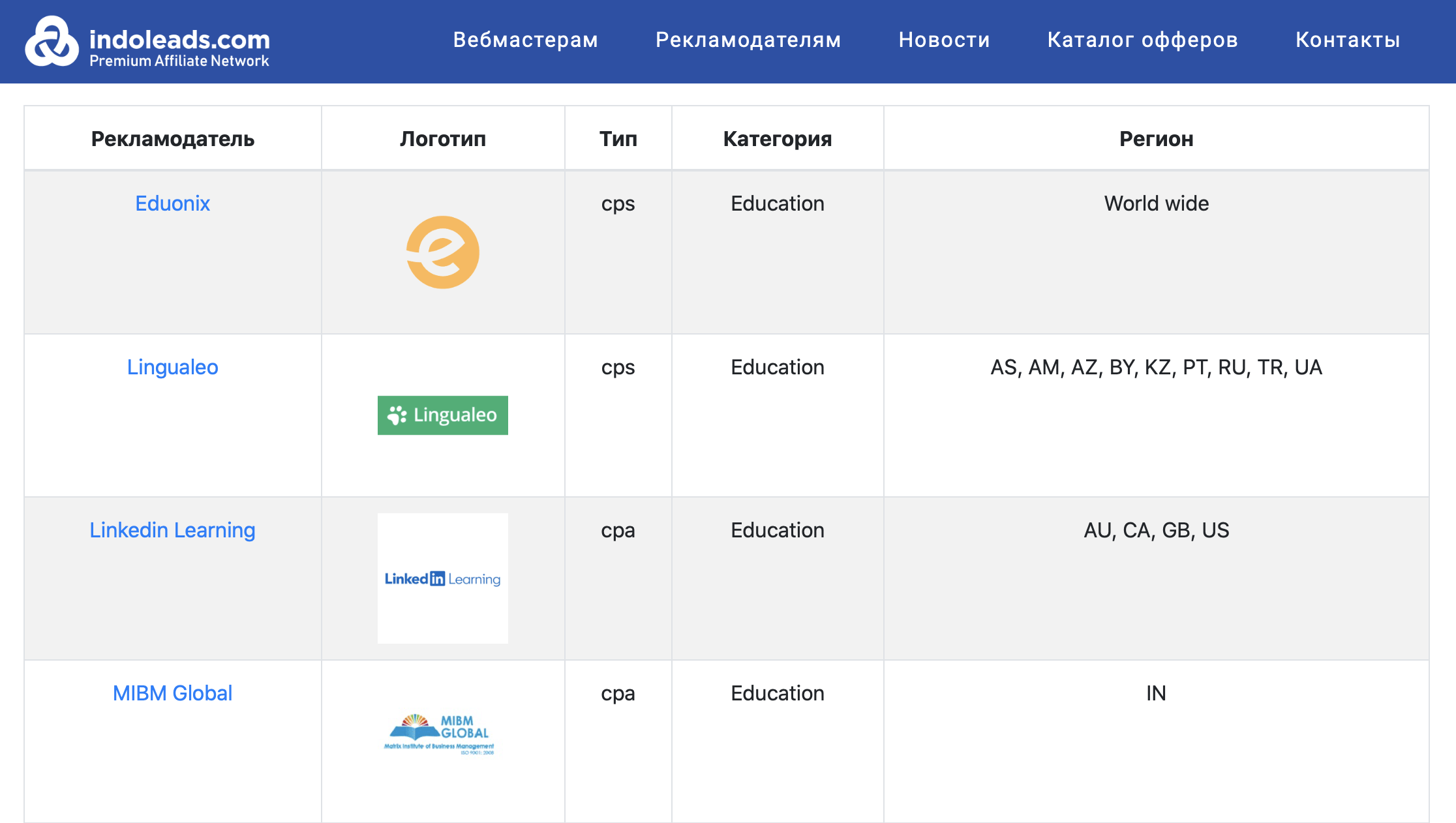Click the indoleads.com site title

pyautogui.click(x=179, y=40)
